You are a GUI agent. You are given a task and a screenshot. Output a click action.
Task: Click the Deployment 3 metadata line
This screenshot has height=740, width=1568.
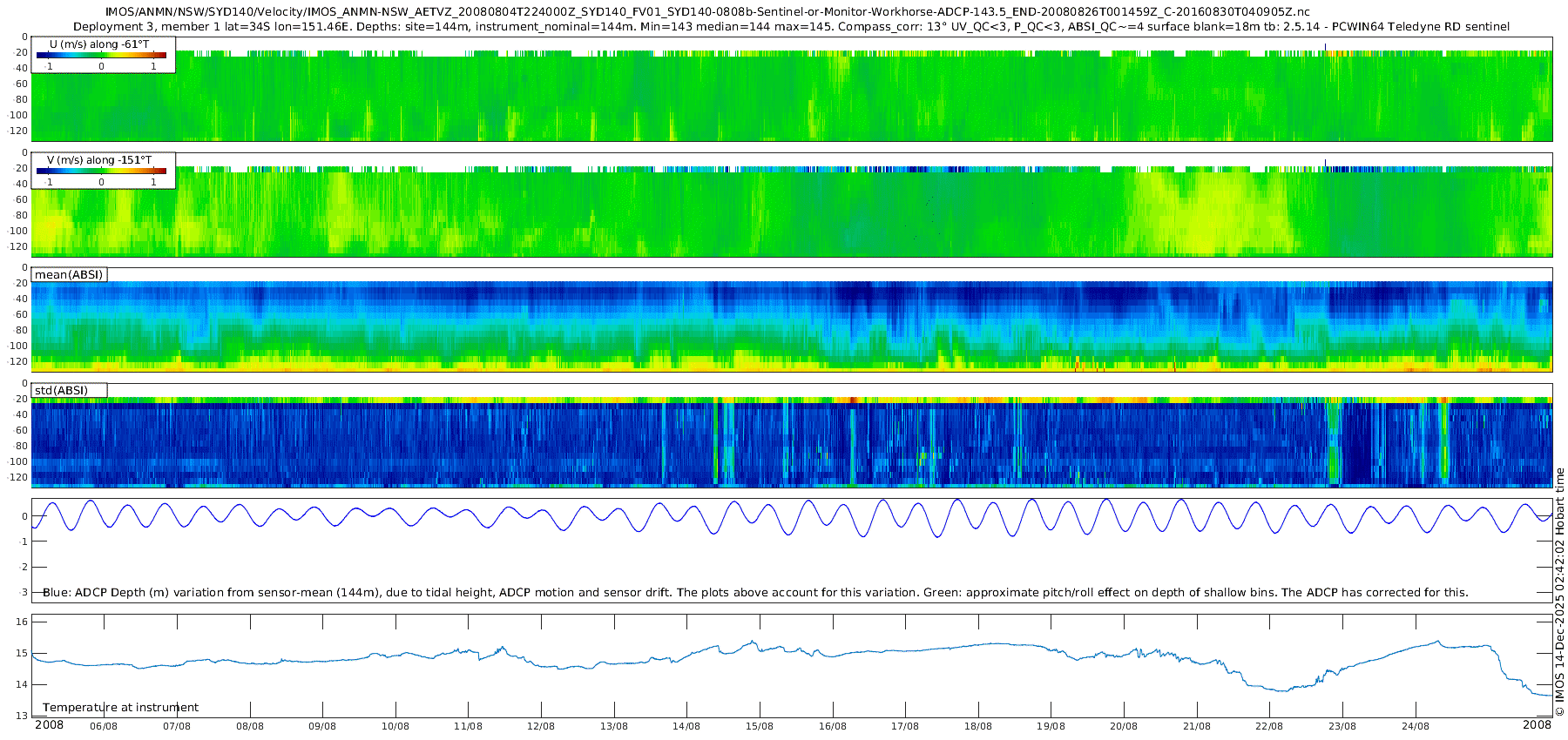pos(791,27)
